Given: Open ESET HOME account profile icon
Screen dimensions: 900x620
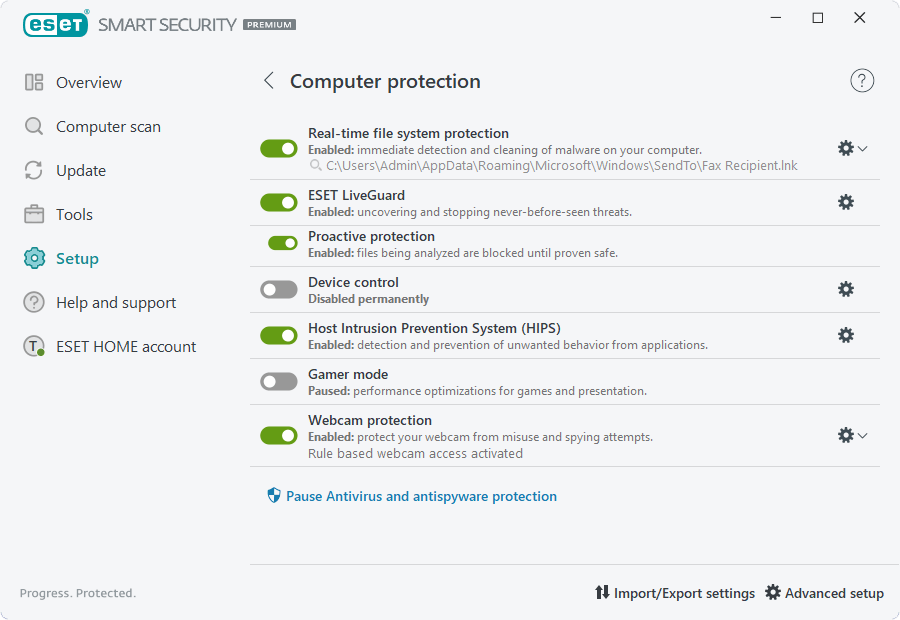Looking at the screenshot, I should 32,346.
